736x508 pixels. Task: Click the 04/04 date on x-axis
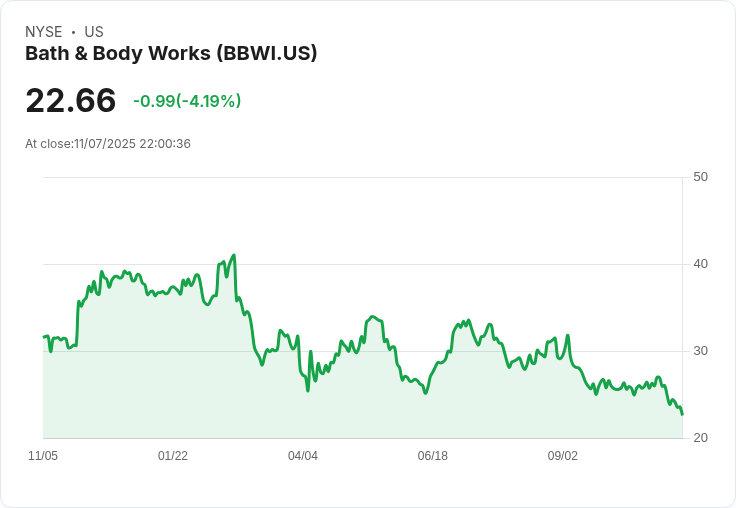(303, 456)
